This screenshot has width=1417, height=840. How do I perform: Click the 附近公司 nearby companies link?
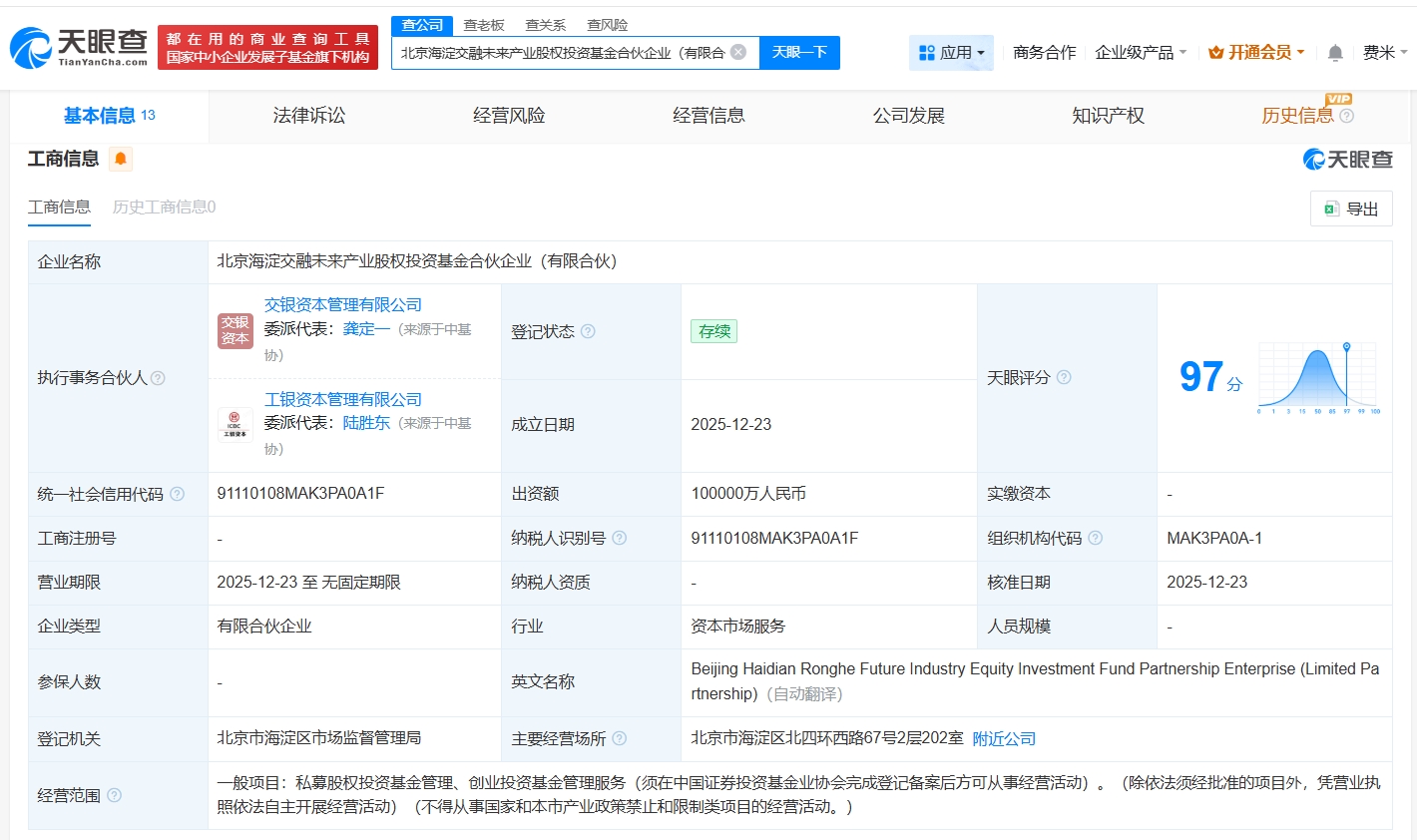pos(1004,738)
